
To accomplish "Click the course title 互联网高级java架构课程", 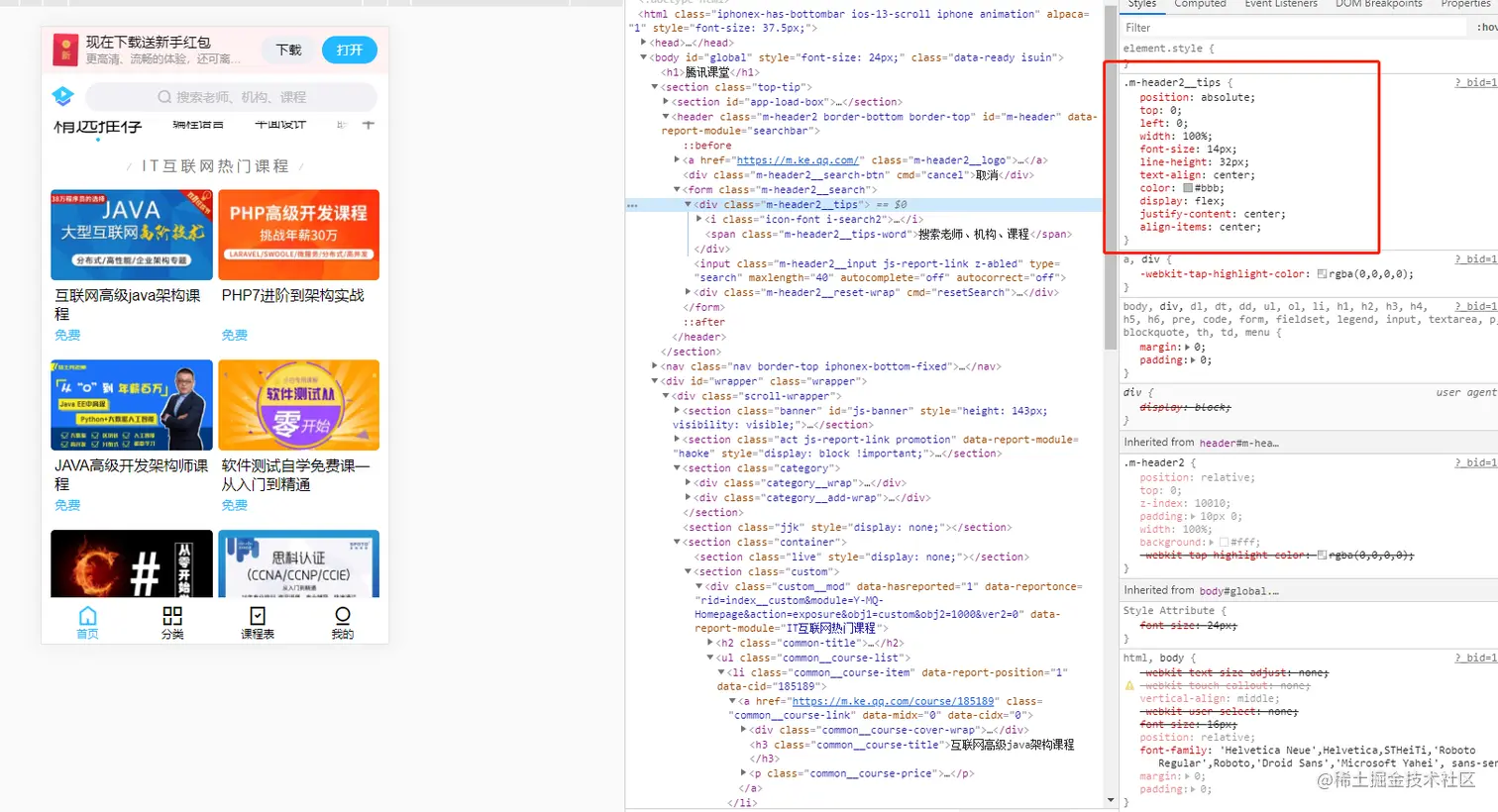I will pyautogui.click(x=128, y=304).
